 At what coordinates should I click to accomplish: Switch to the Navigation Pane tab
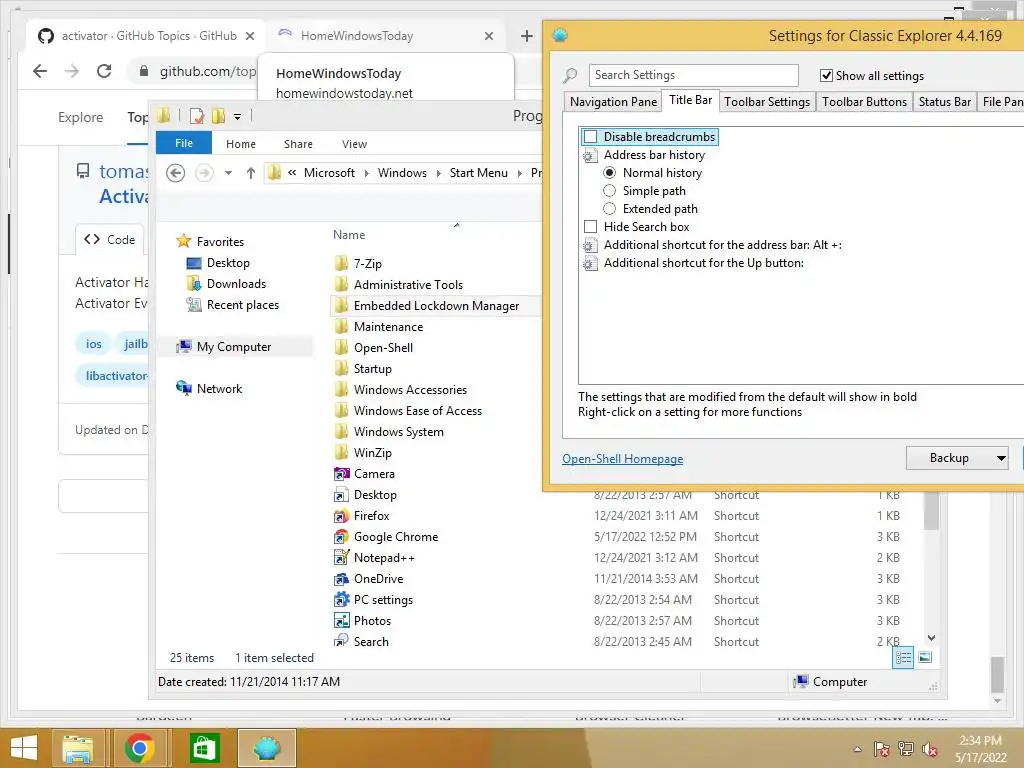613,102
